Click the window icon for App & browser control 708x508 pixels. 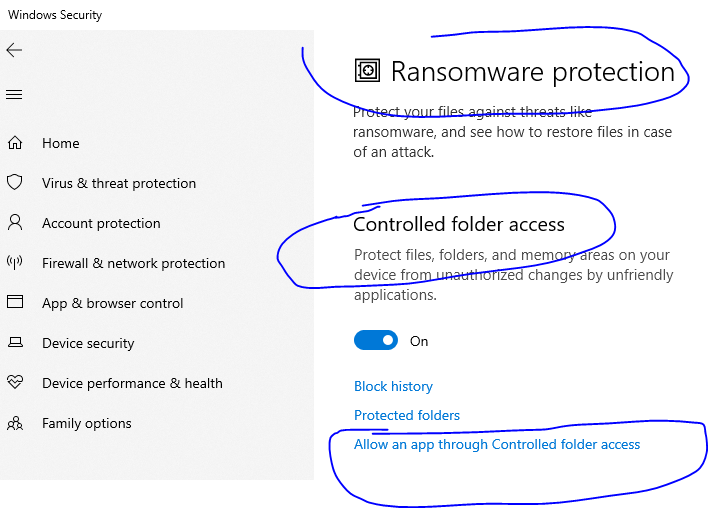pyautogui.click(x=15, y=302)
